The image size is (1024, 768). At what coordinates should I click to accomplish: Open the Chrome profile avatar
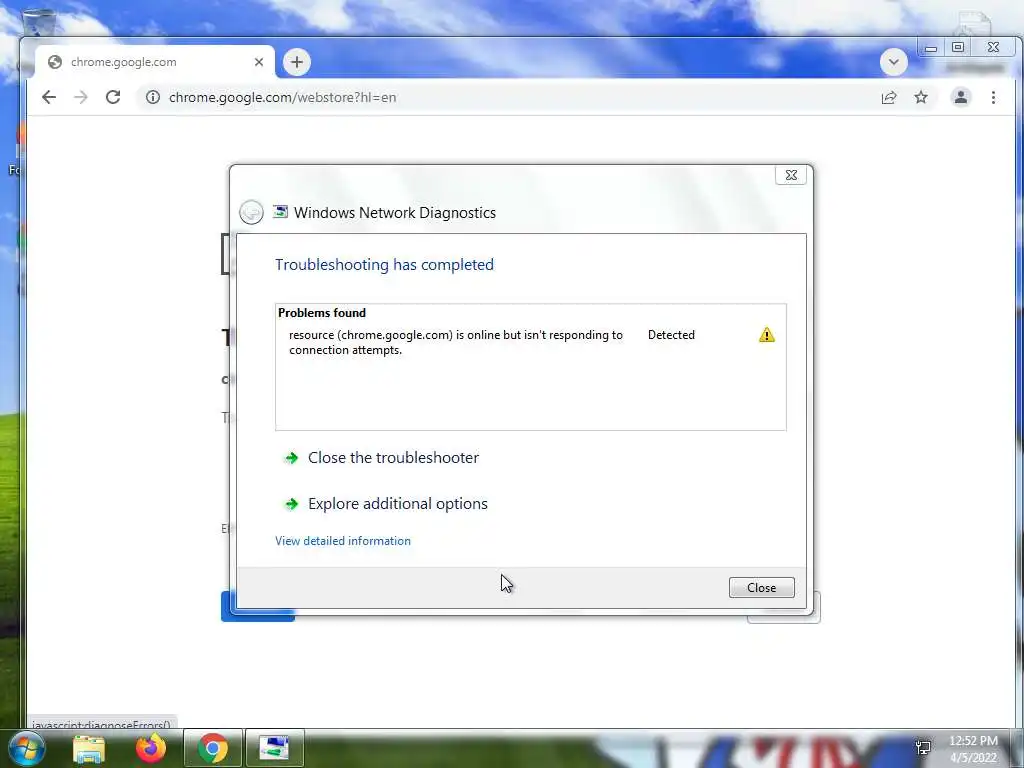961,97
